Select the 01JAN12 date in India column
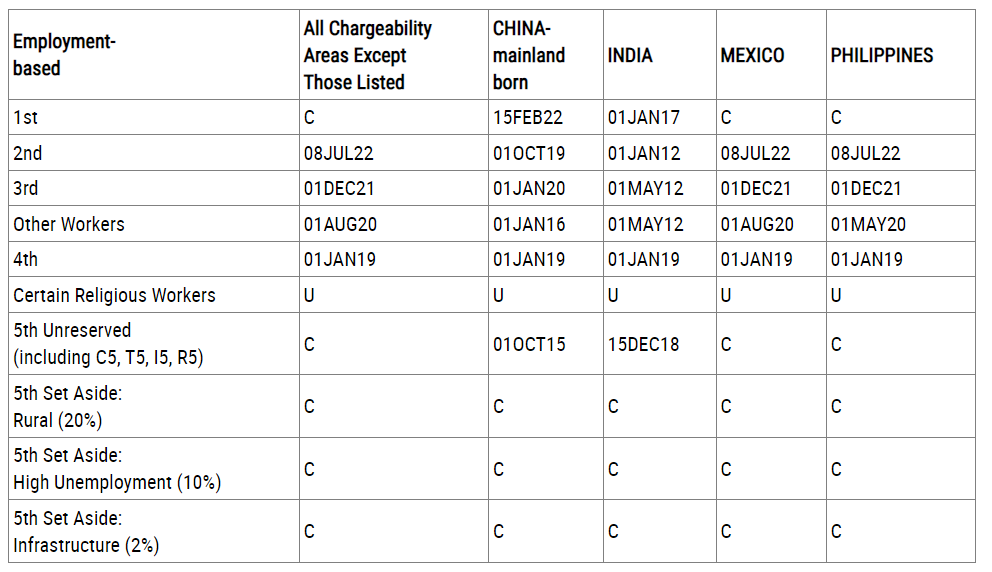Image resolution: width=992 pixels, height=572 pixels. pos(644,153)
